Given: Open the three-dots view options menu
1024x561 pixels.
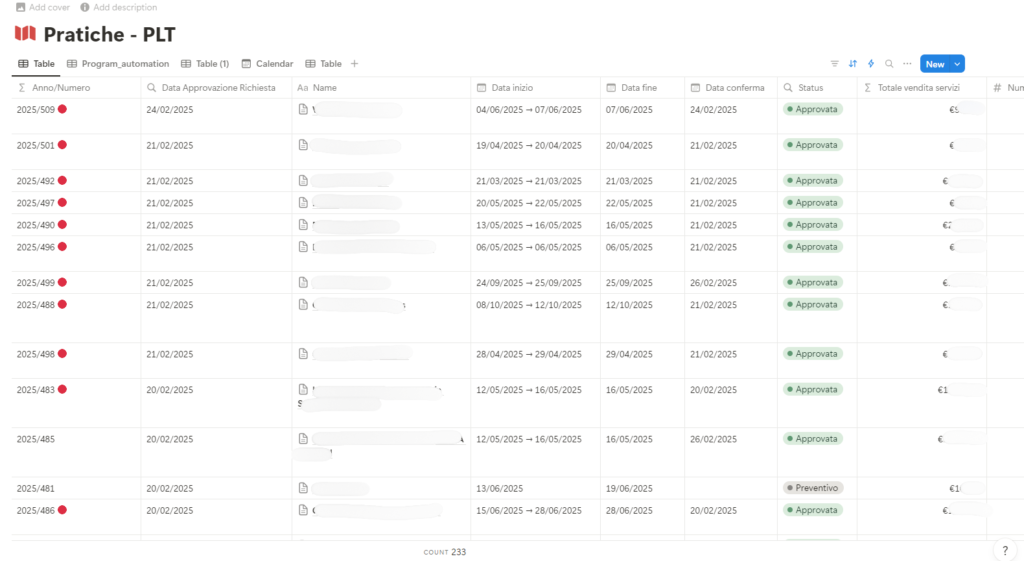Looking at the screenshot, I should click(907, 64).
